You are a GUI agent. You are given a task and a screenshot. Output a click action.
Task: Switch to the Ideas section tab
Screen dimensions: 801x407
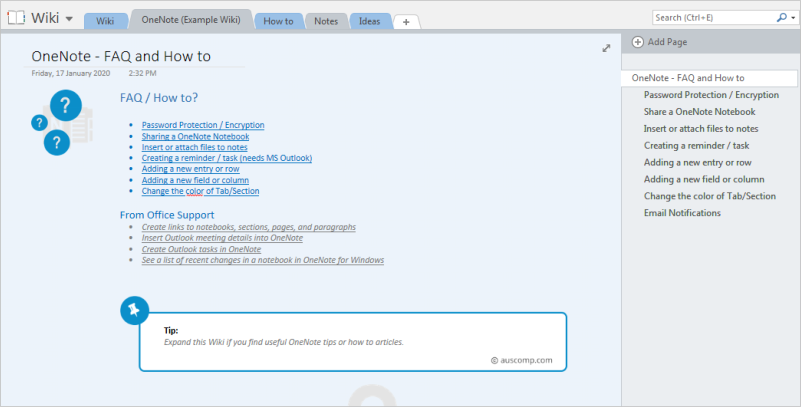(x=369, y=21)
